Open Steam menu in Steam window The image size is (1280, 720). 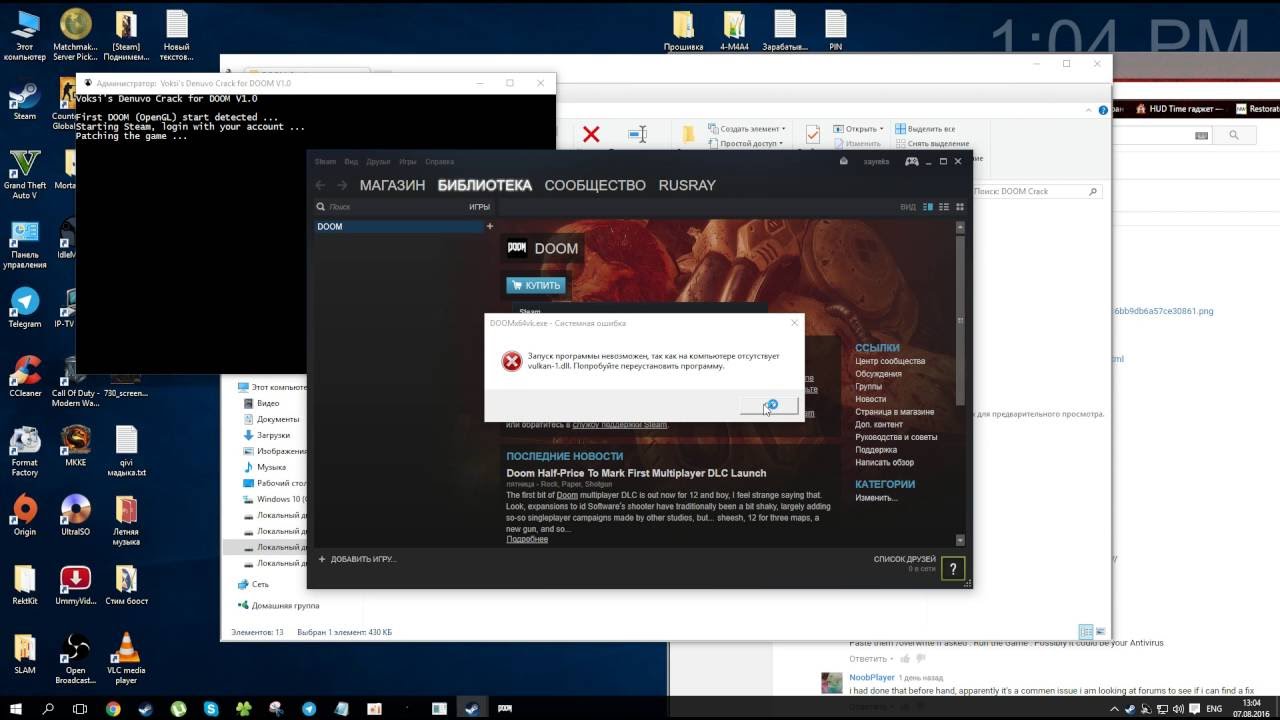point(326,161)
